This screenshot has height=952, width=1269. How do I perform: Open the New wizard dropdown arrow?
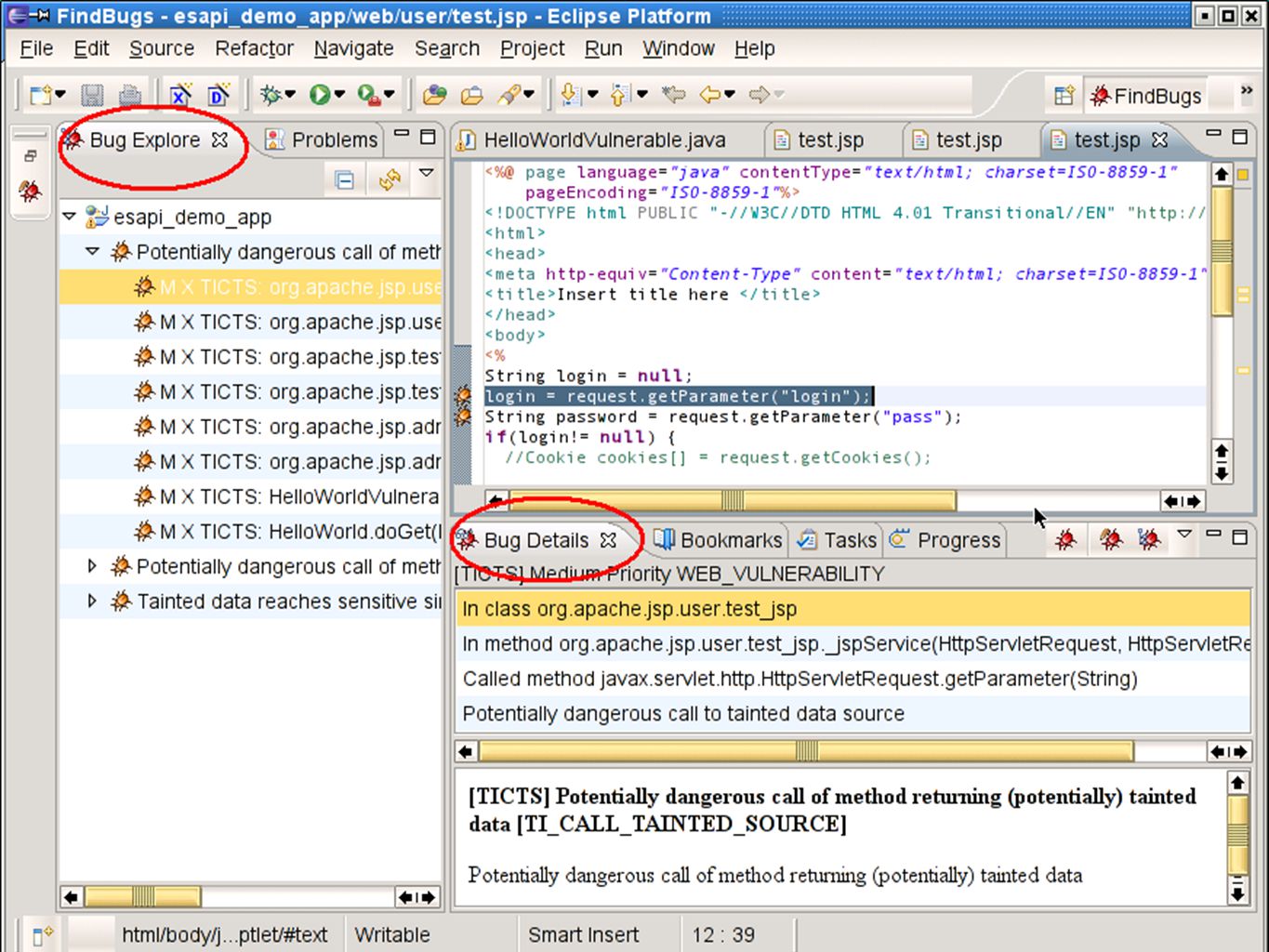coord(60,95)
